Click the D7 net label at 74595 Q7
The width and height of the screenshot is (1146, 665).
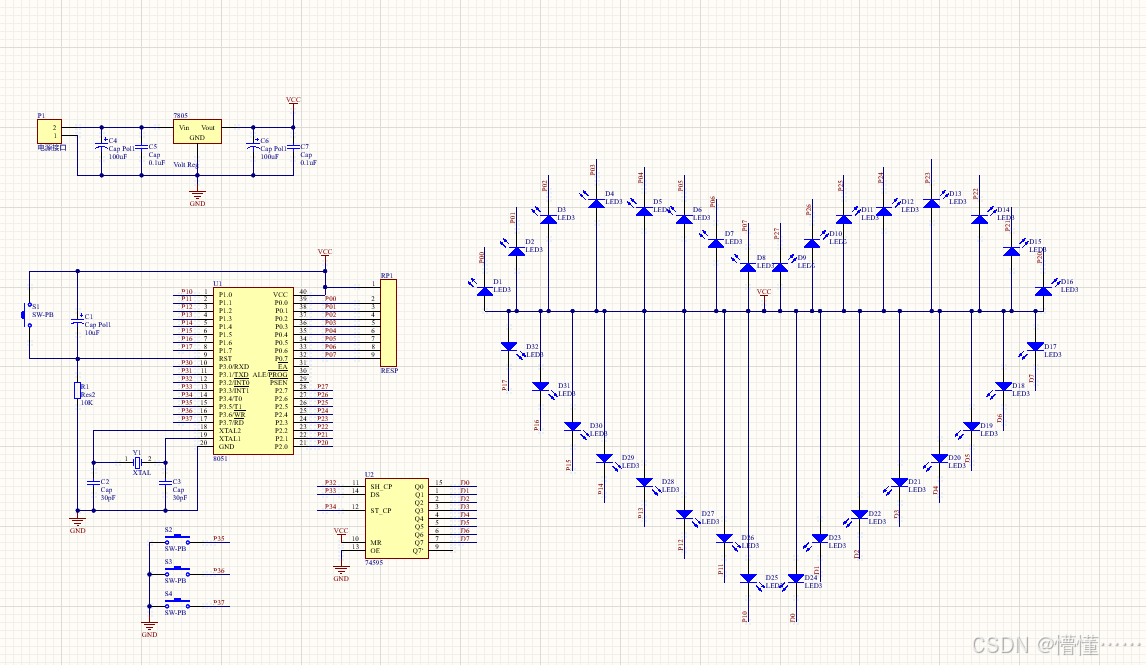pyautogui.click(x=465, y=539)
